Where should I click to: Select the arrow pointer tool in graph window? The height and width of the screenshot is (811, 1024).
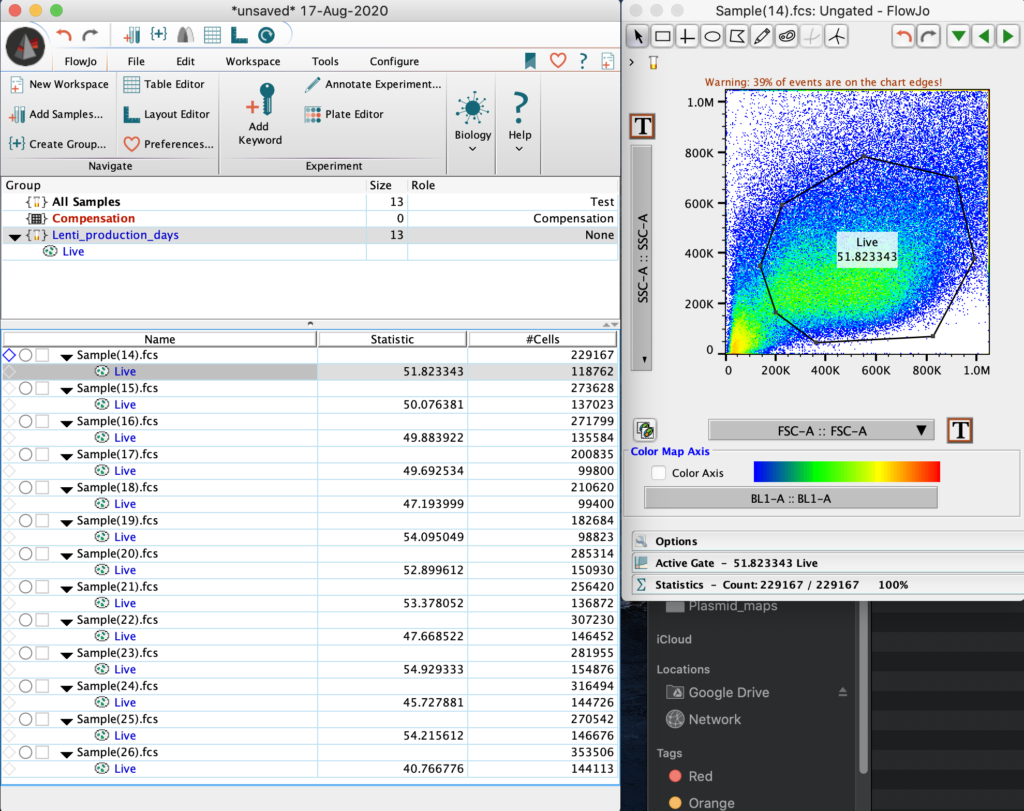pyautogui.click(x=638, y=36)
